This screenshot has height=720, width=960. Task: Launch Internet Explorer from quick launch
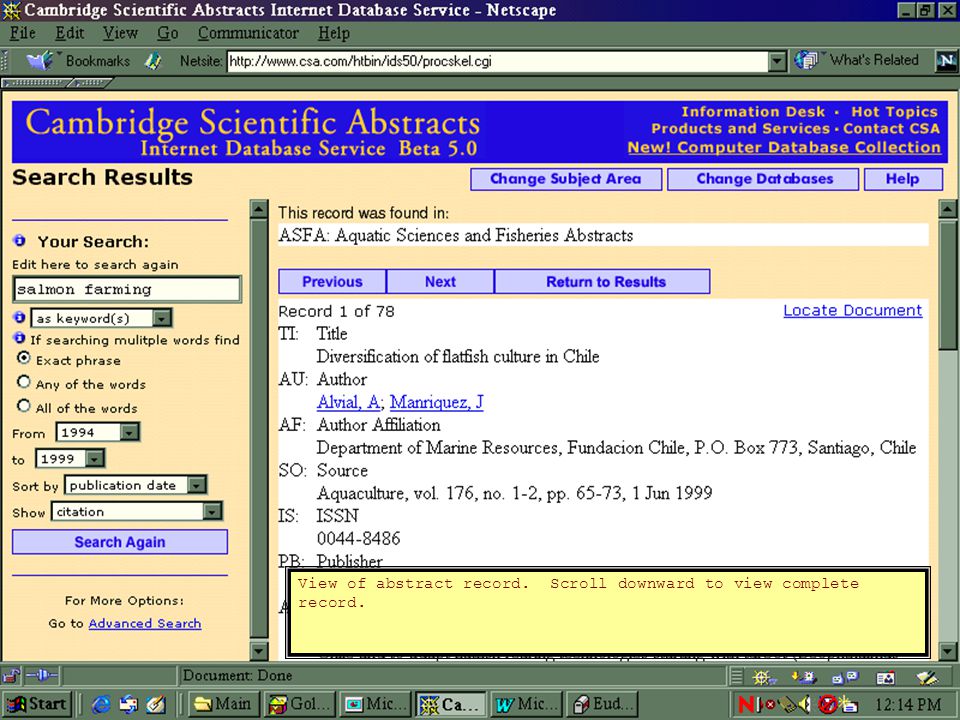tap(100, 705)
